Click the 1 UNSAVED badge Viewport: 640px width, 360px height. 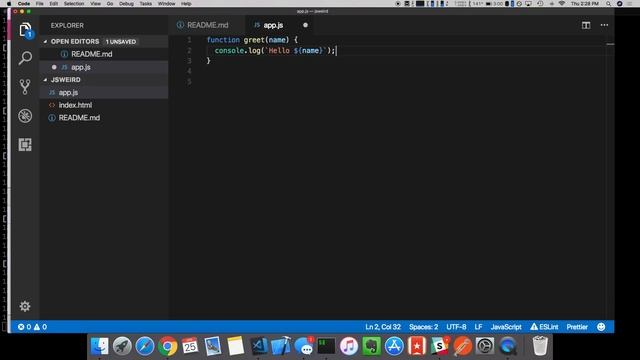(121, 42)
